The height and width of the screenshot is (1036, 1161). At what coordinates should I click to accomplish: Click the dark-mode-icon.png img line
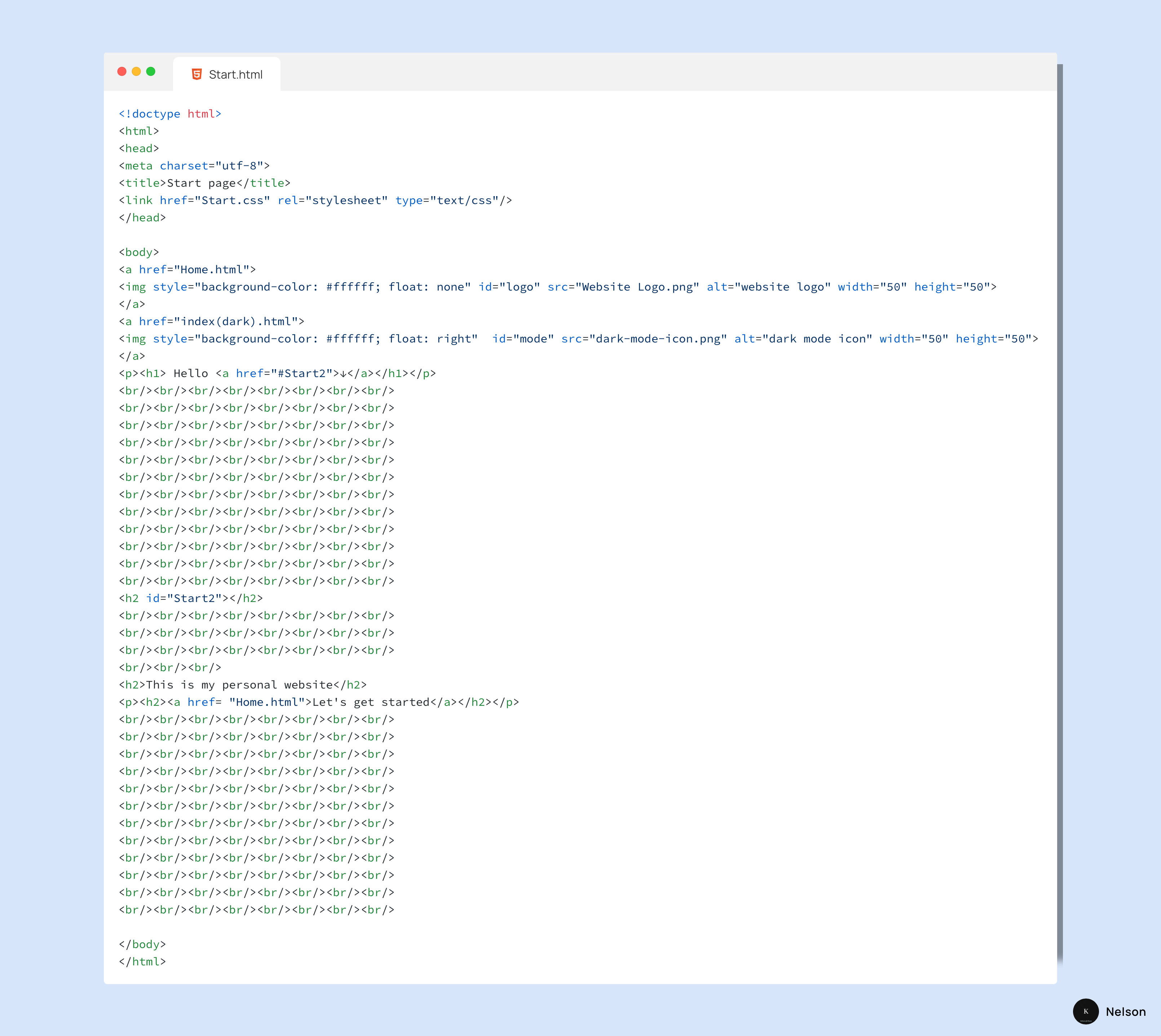[578, 339]
